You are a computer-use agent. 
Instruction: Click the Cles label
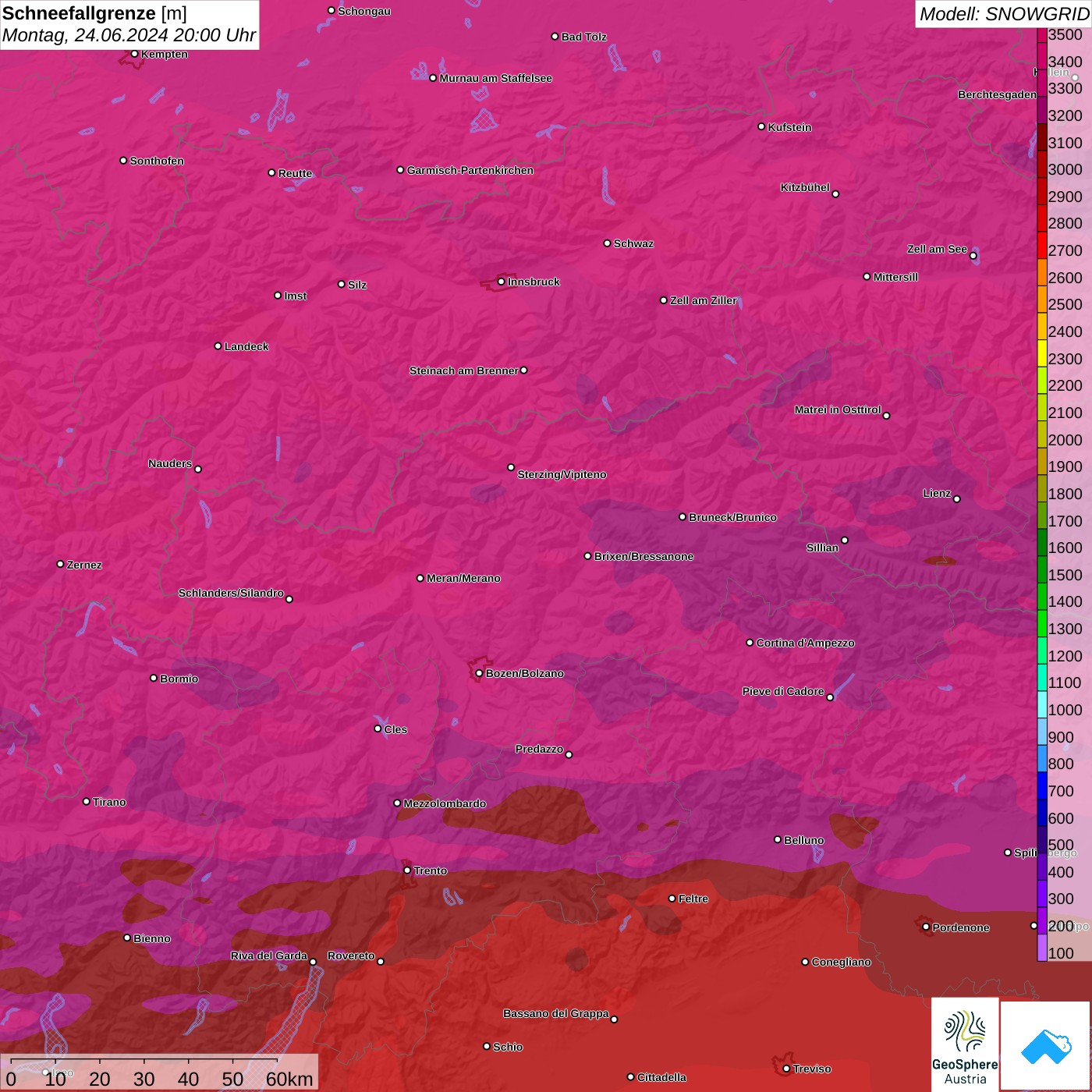(x=395, y=729)
